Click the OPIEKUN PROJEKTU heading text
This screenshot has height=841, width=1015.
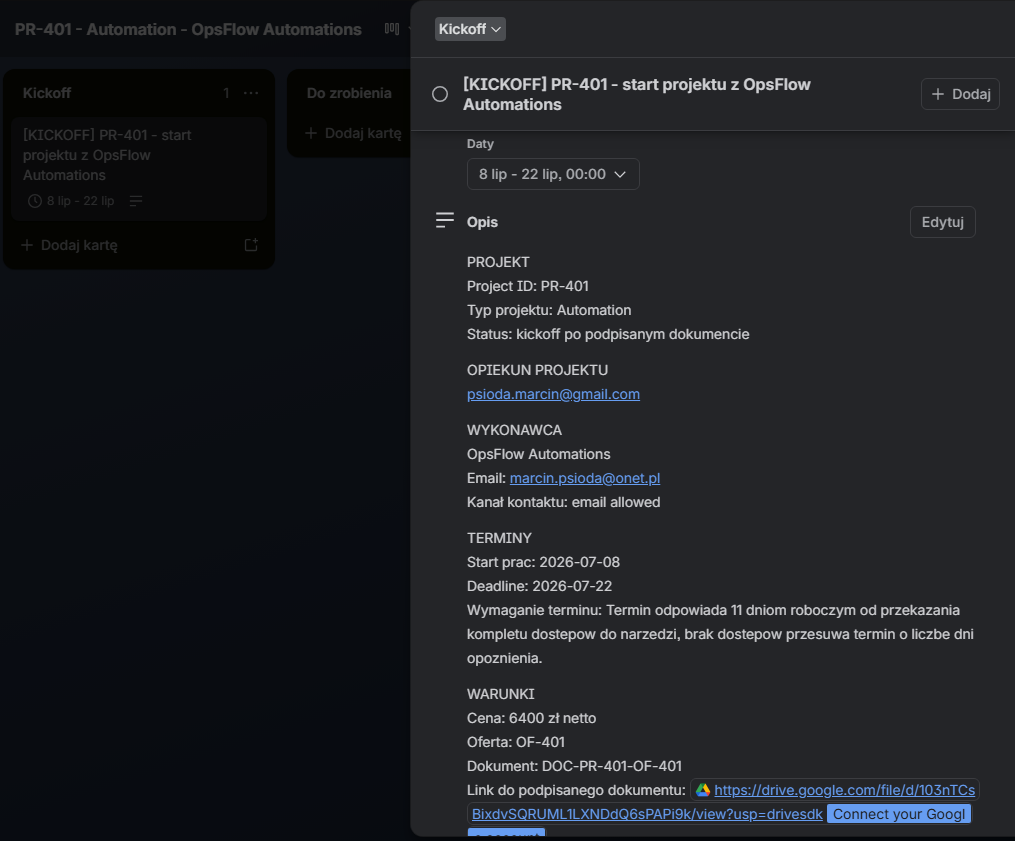[x=537, y=370]
